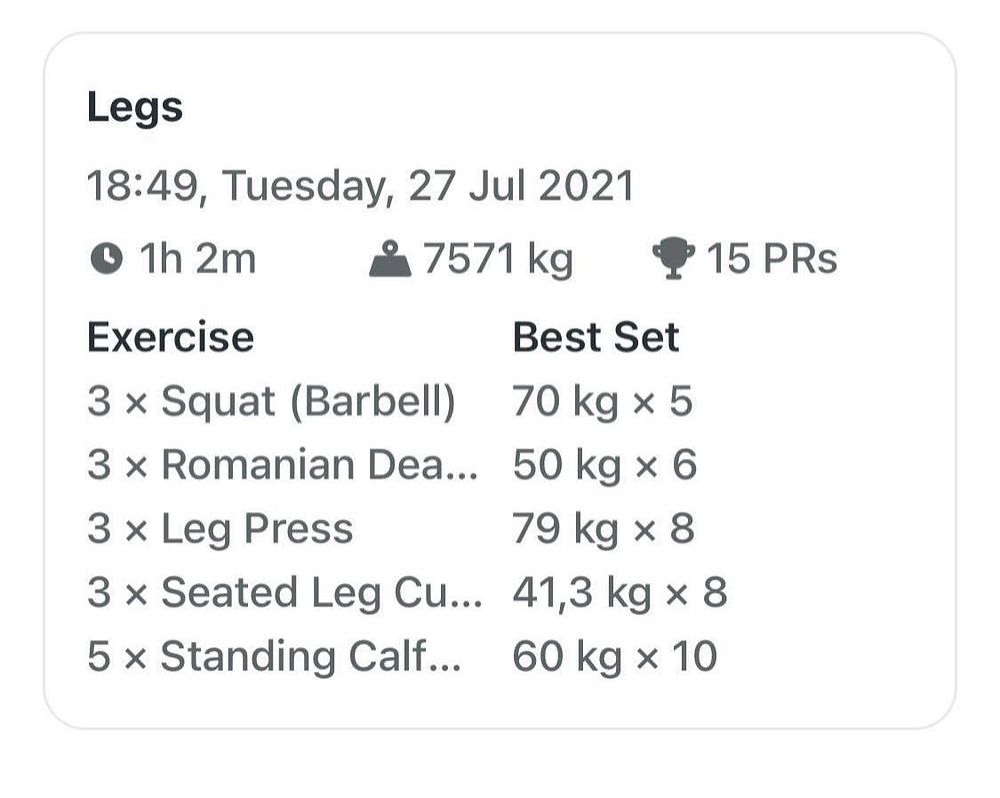
Task: Tap the 41,3 kg × 8 best set
Action: (620, 593)
